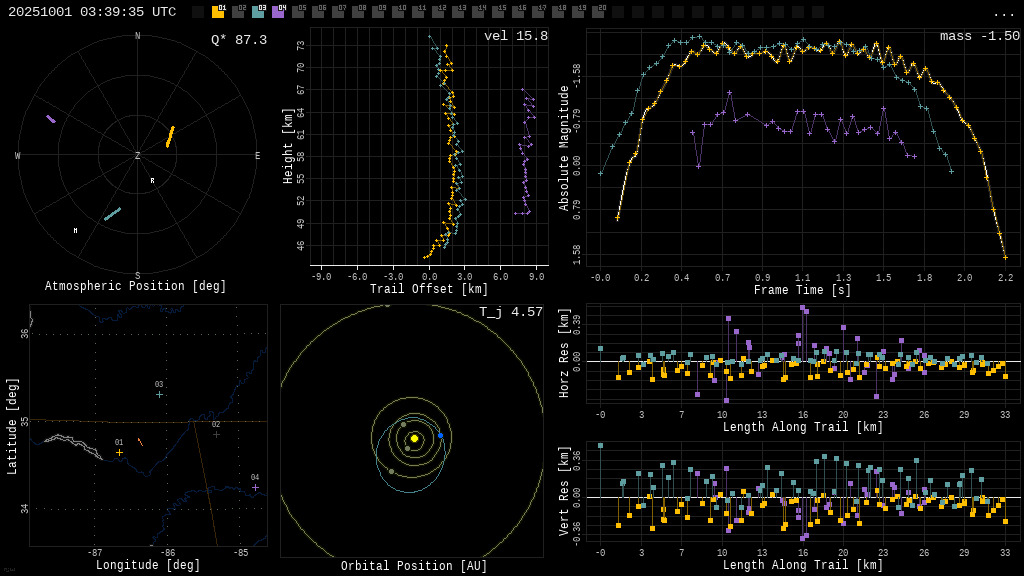Click the teal meteor track in sky plot

pos(112,214)
